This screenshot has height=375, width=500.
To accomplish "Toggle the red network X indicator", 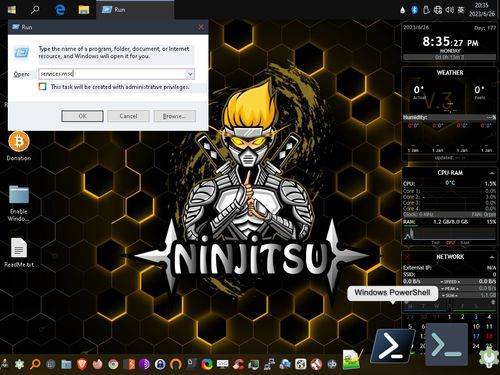I will [x=407, y=257].
